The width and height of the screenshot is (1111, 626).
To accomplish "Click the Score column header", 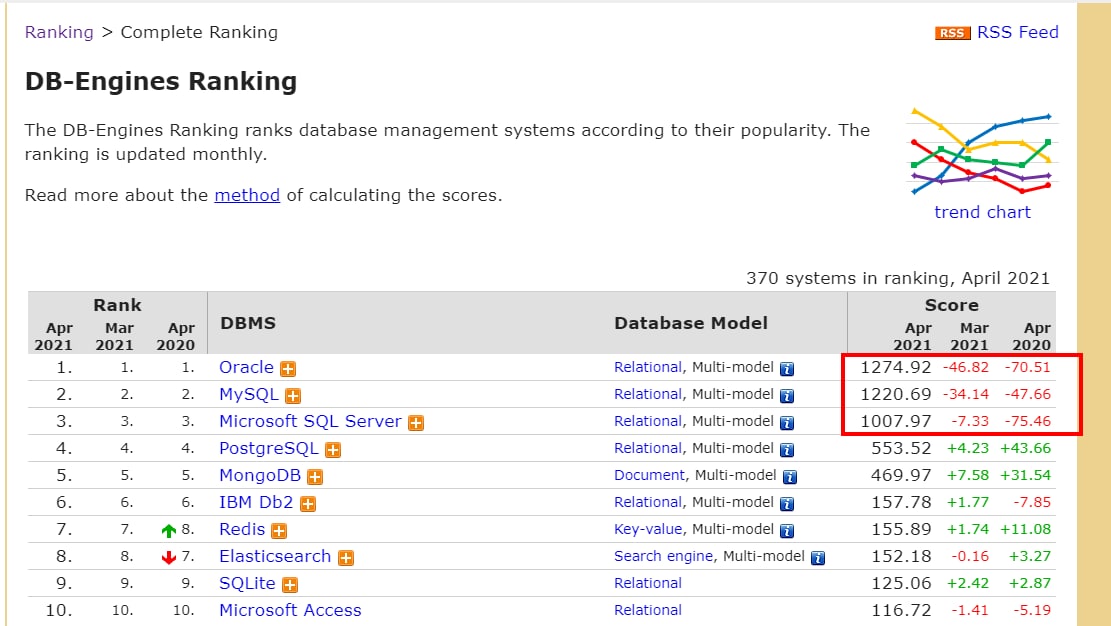I will pyautogui.click(x=952, y=306).
